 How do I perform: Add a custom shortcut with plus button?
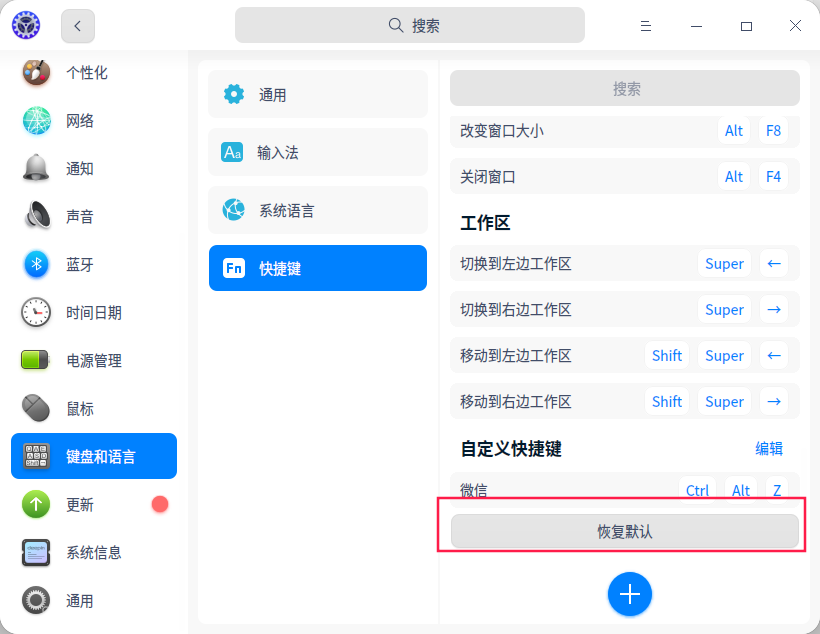[x=630, y=594]
